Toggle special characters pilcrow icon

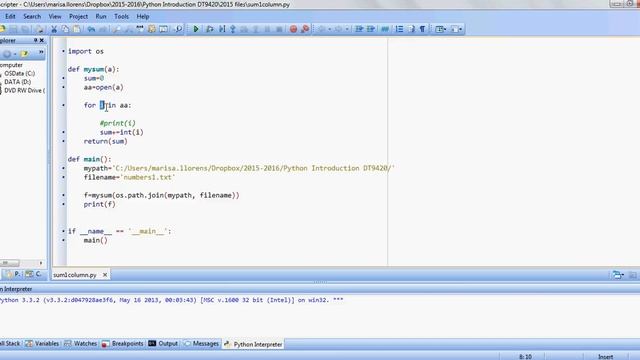pyautogui.click(x=422, y=29)
